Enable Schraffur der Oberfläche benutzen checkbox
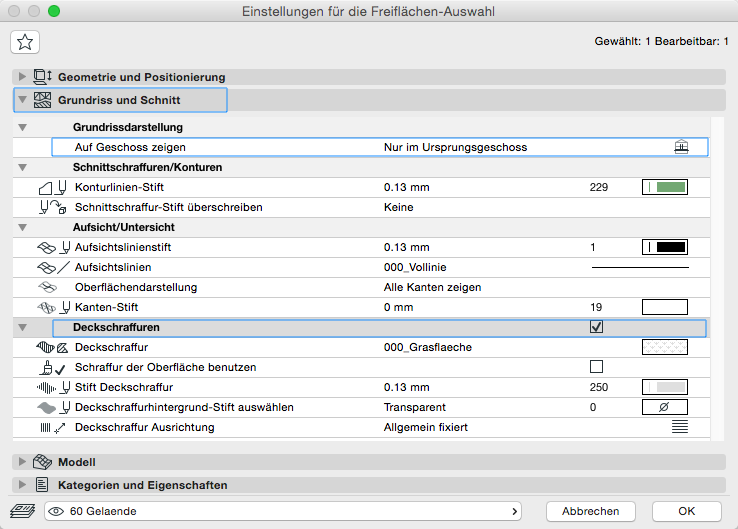This screenshot has width=738, height=529. coord(597,367)
